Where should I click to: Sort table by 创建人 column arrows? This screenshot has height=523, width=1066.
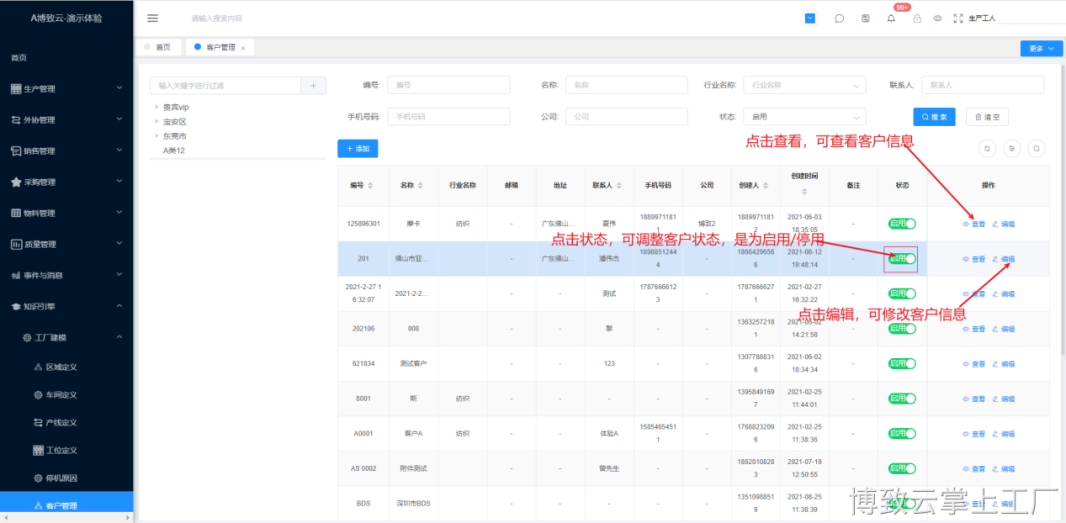[767, 186]
